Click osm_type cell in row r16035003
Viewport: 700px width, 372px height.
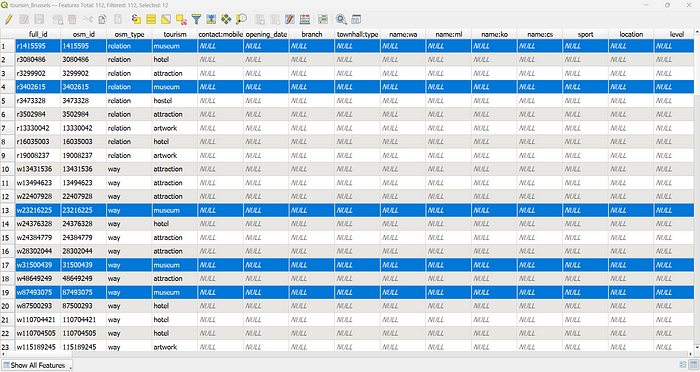(129, 142)
